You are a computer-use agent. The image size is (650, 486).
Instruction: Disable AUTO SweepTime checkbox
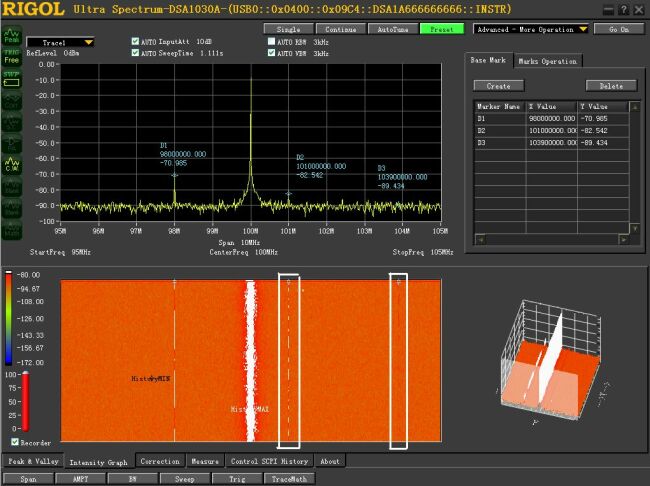coord(137,53)
